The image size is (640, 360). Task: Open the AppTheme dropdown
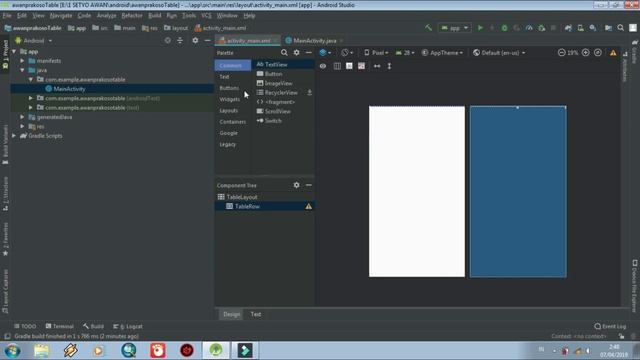[442, 53]
